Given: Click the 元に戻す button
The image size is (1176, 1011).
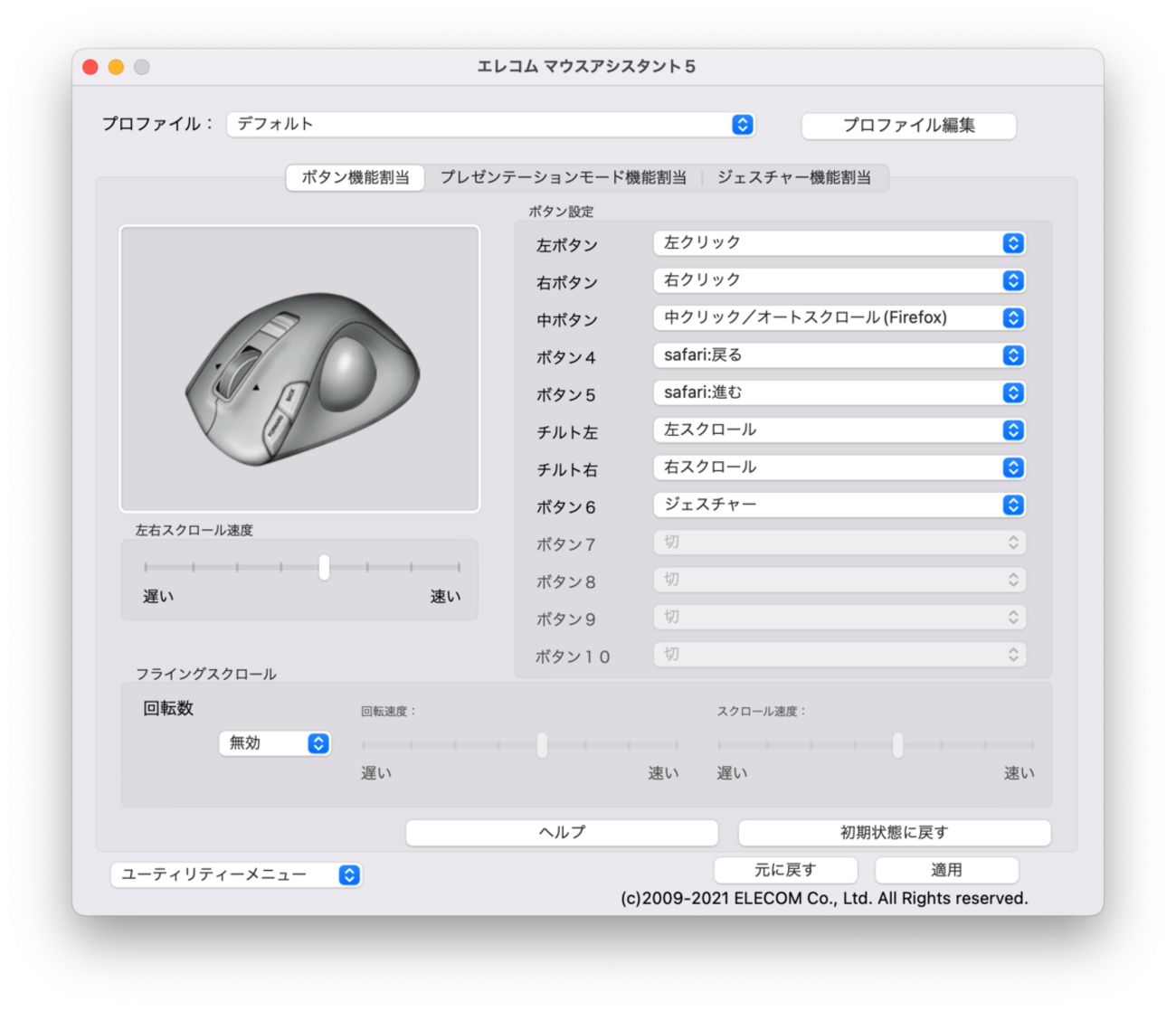Looking at the screenshot, I should (785, 870).
